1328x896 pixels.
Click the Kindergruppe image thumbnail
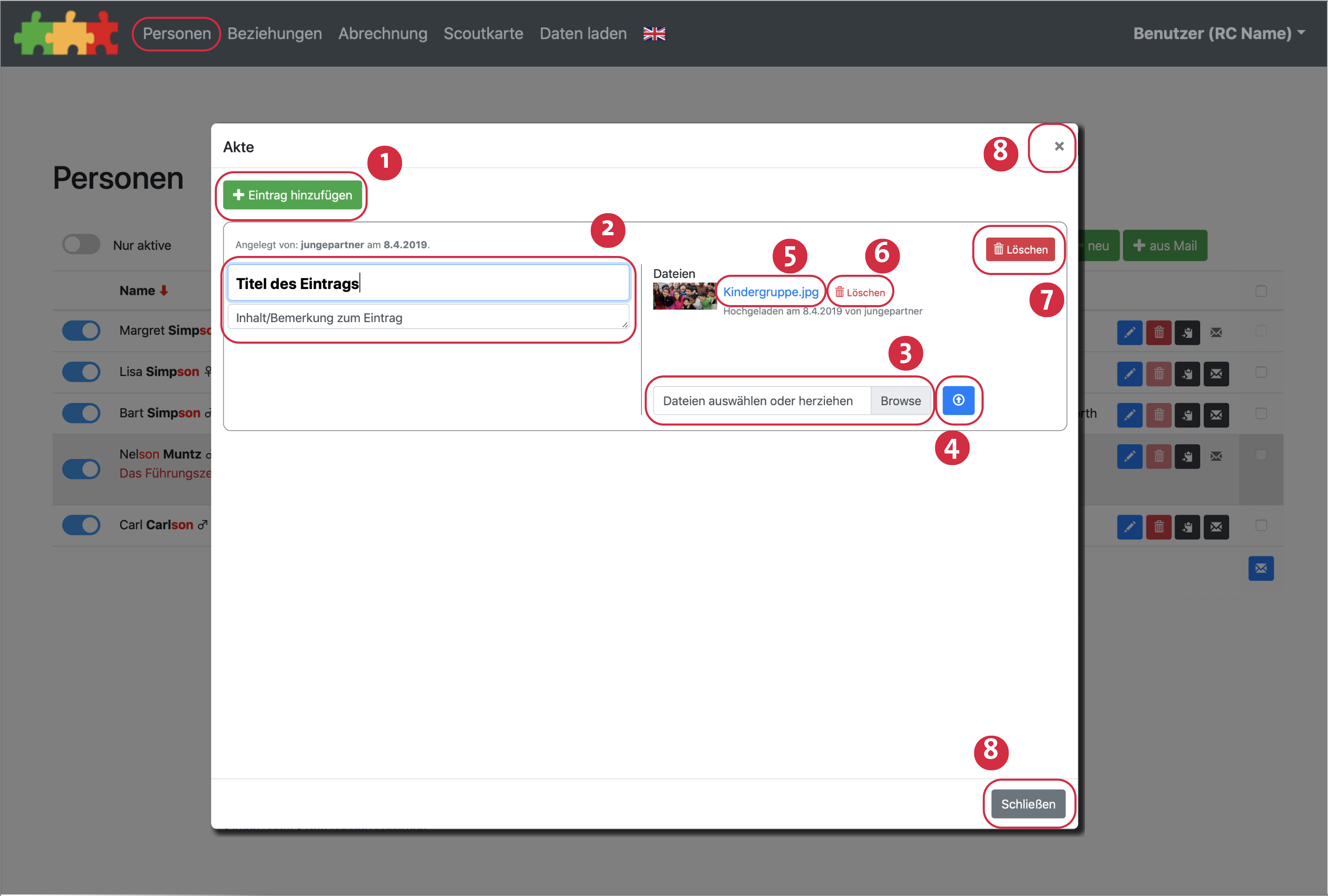pos(684,295)
